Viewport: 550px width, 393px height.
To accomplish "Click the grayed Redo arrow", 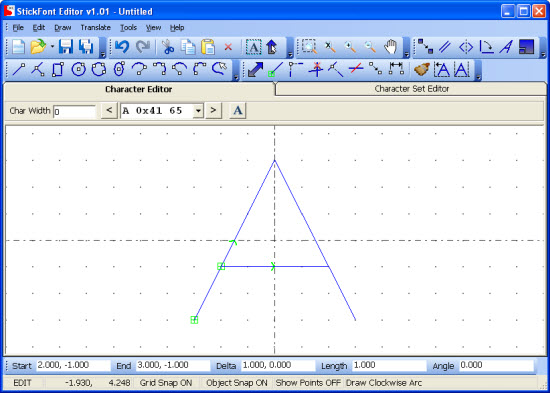I will click(x=143, y=47).
